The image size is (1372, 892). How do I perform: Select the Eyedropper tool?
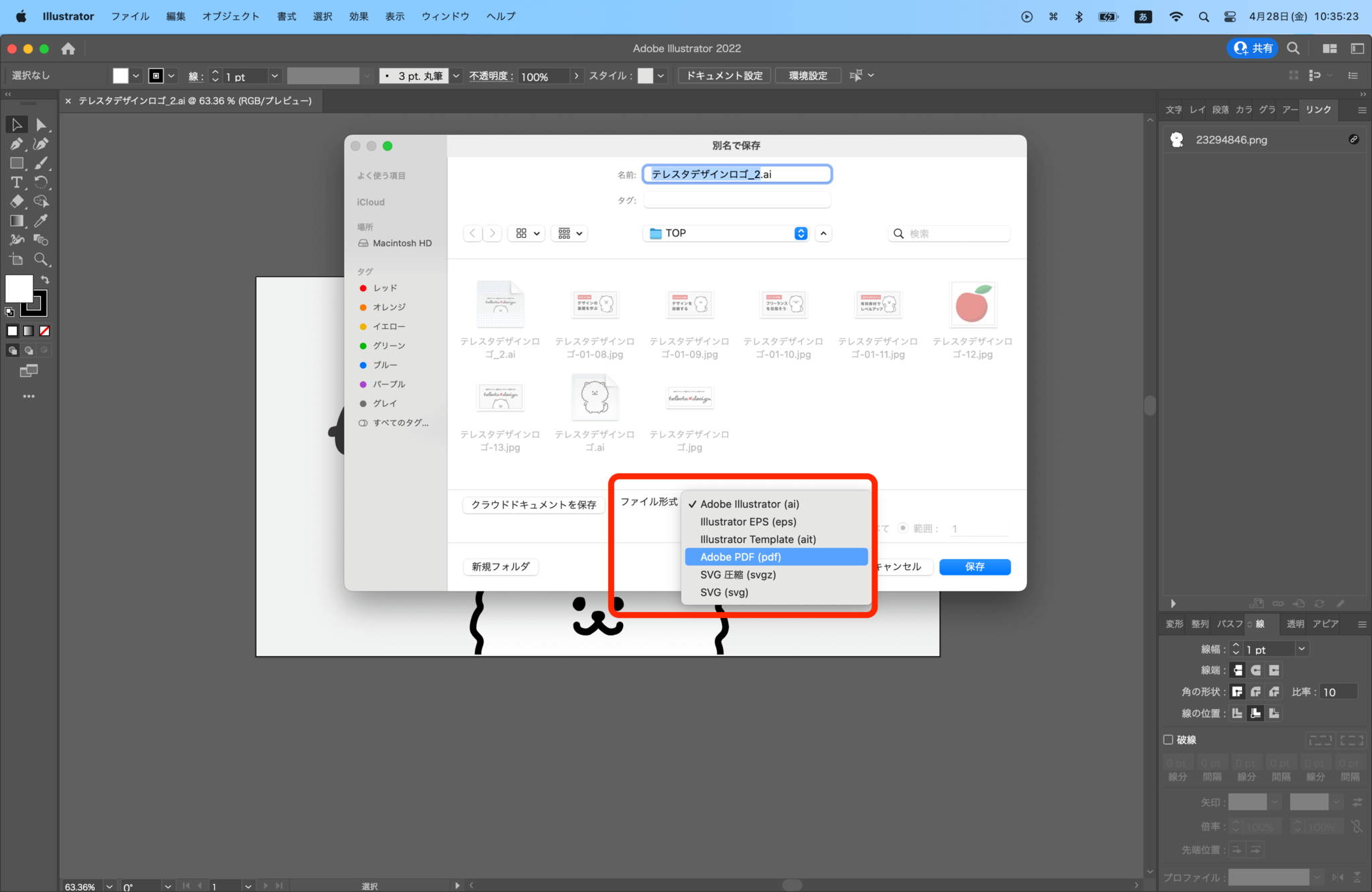[x=42, y=221]
